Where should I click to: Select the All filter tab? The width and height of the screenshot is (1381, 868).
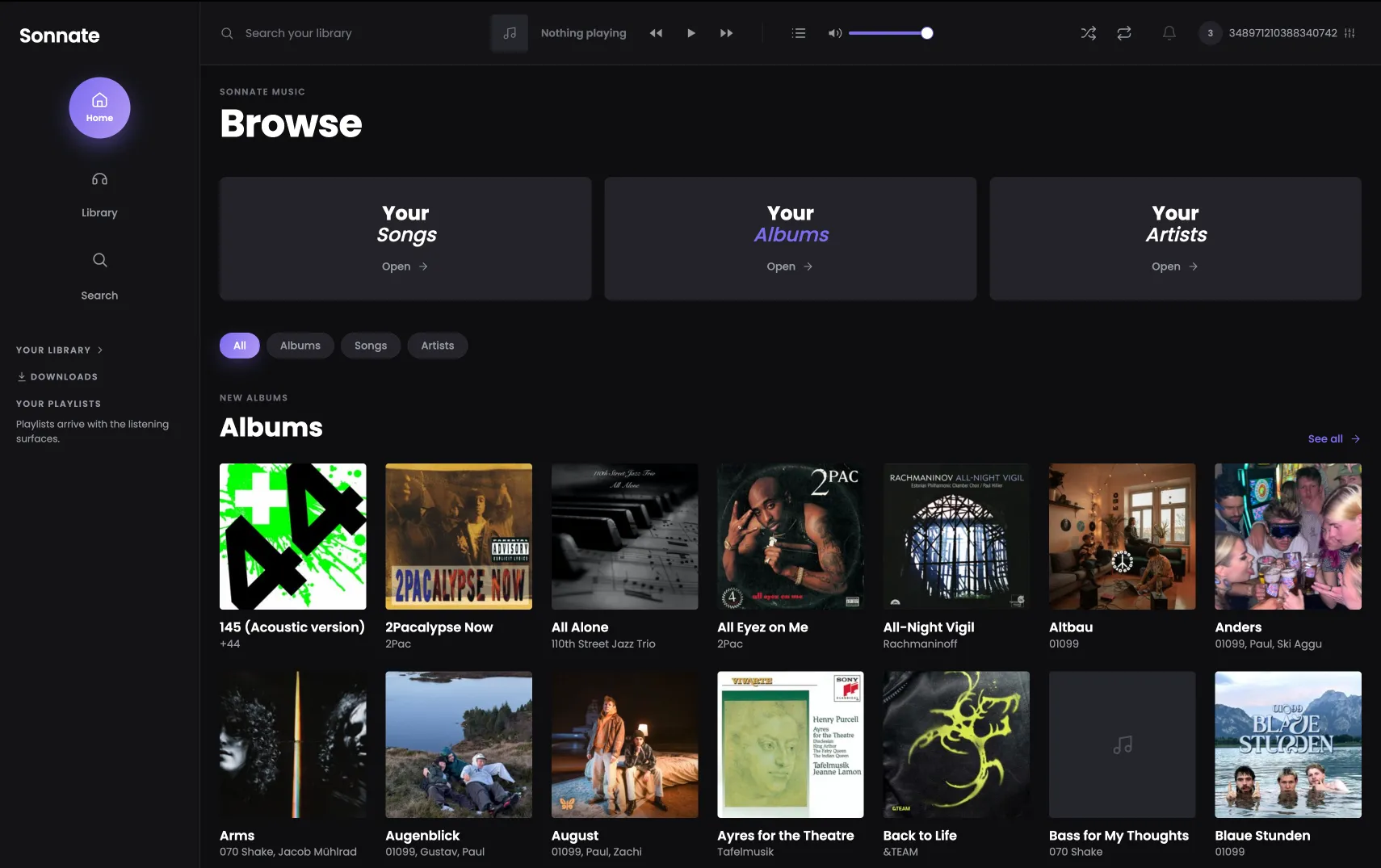coord(240,346)
